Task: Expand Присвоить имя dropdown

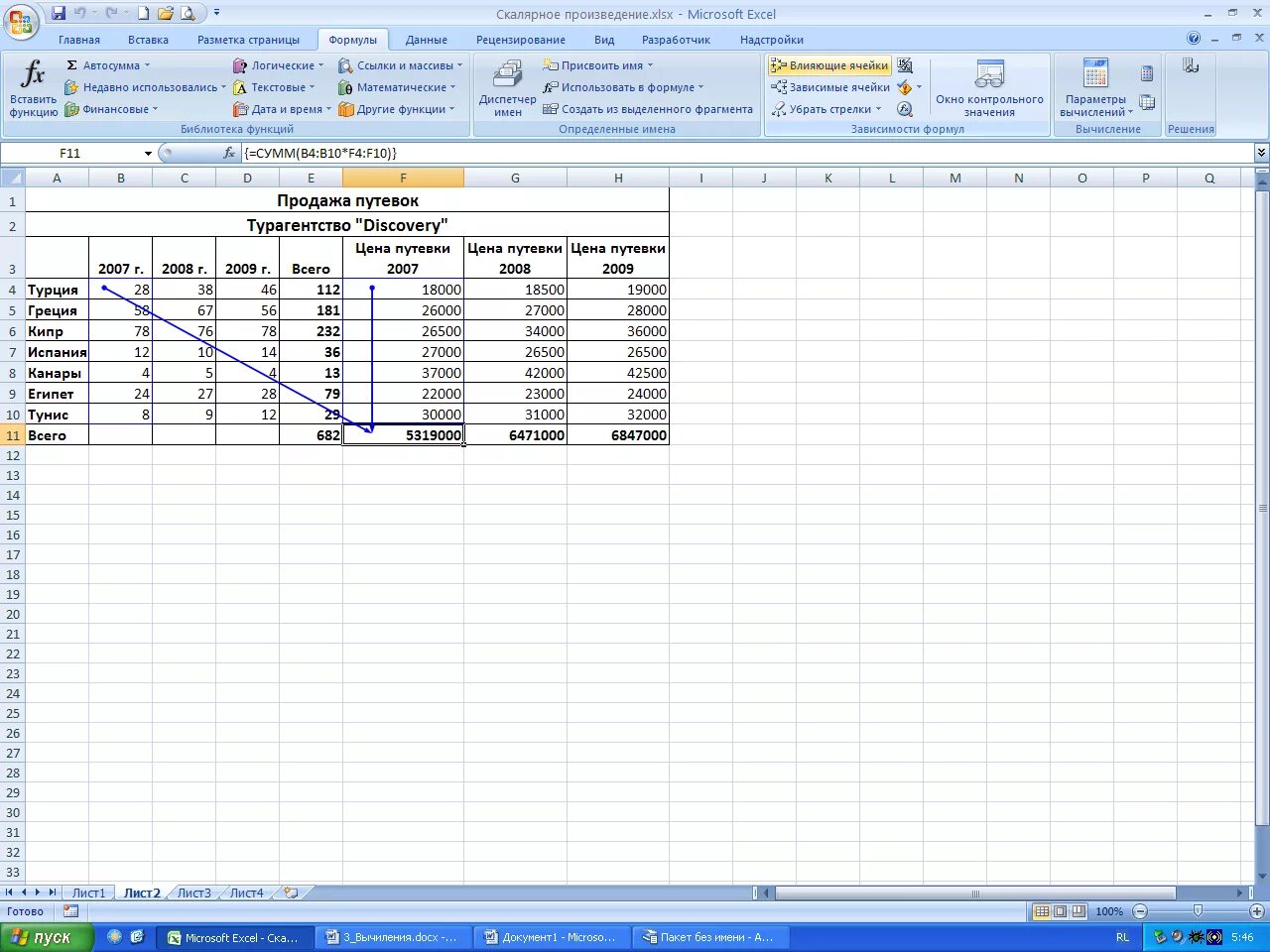Action: click(x=598, y=65)
